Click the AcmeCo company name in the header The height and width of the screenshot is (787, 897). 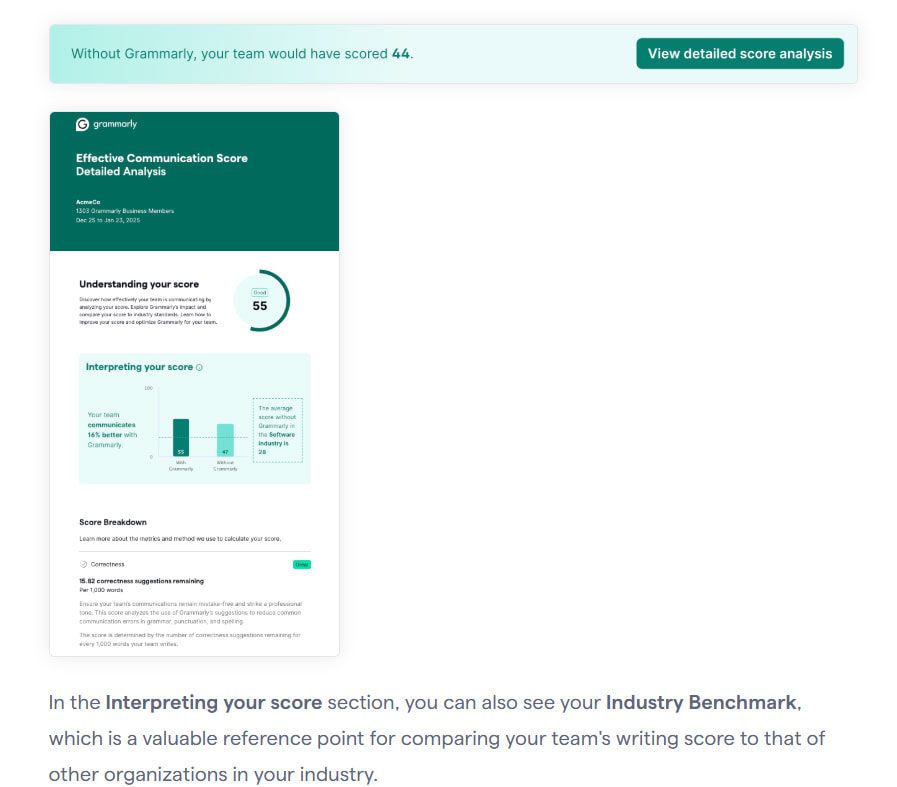[x=88, y=202]
